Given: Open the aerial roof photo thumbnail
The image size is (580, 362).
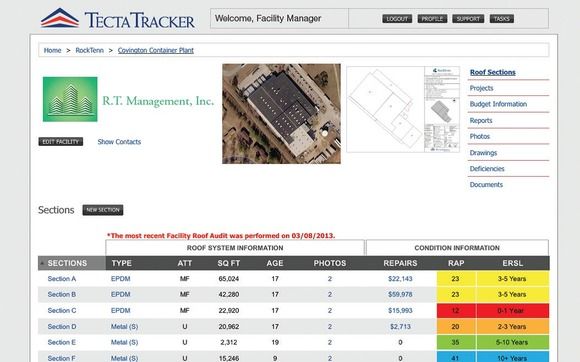Looking at the screenshot, I should pyautogui.click(x=281, y=114).
